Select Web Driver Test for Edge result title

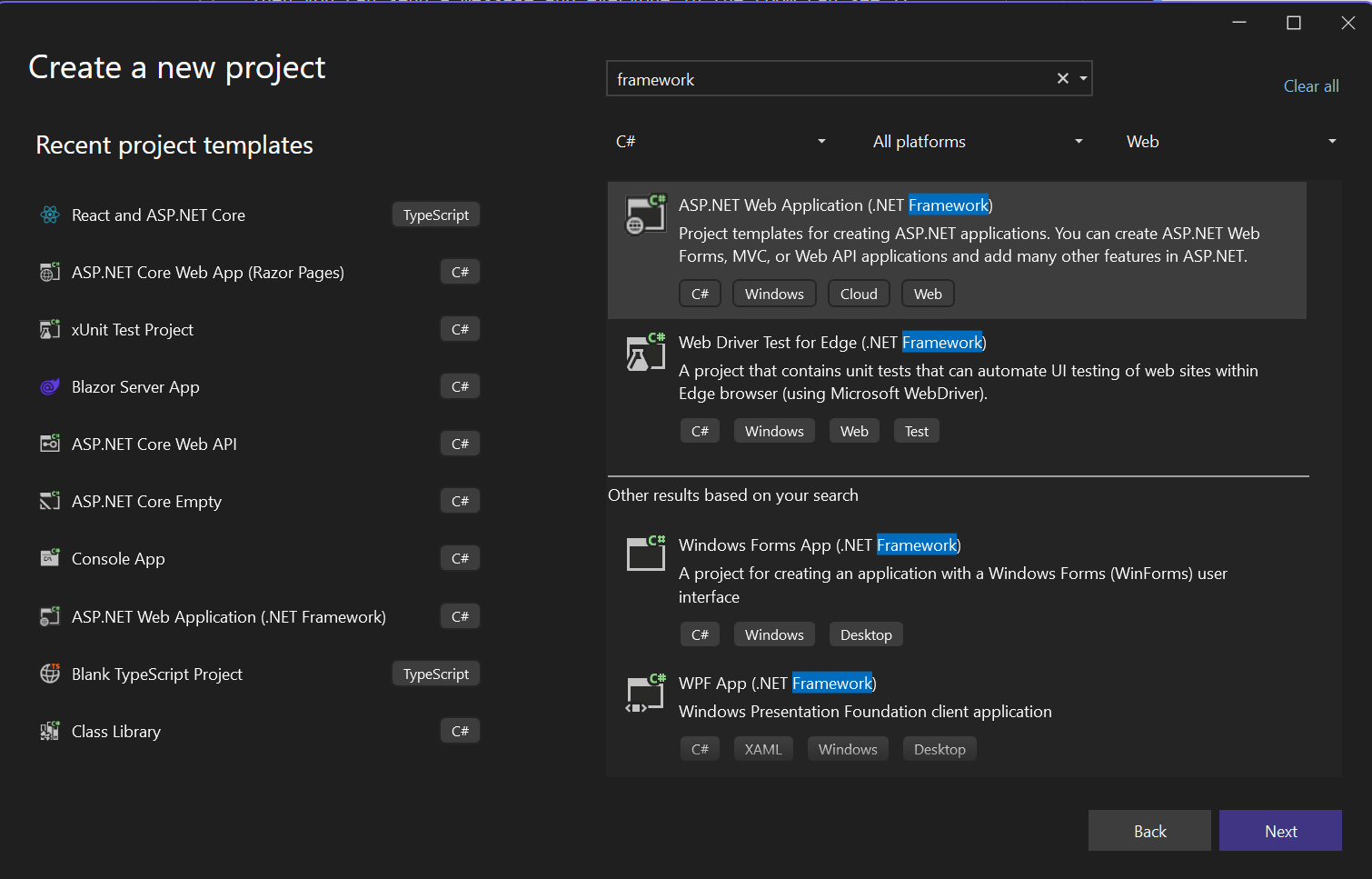[832, 343]
